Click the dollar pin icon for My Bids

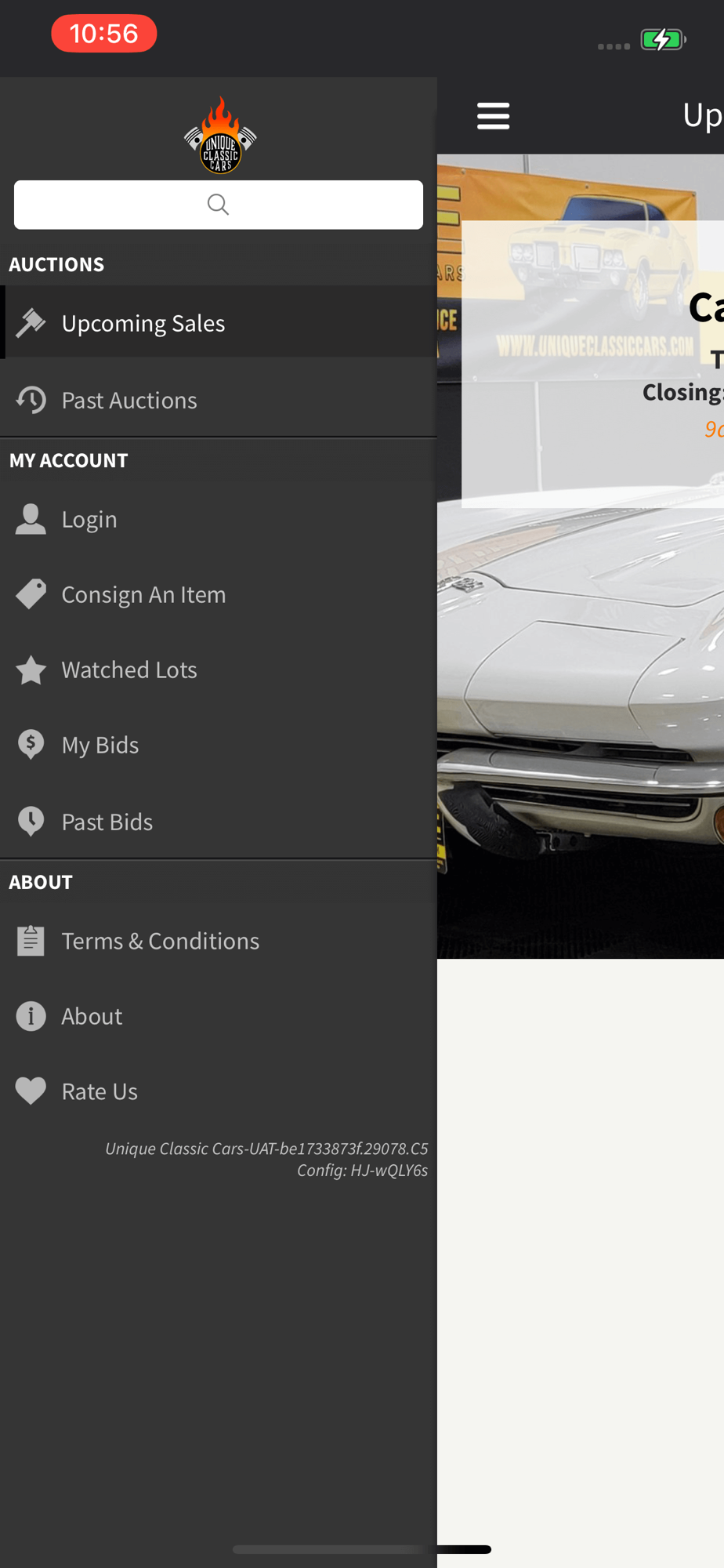[x=31, y=745]
